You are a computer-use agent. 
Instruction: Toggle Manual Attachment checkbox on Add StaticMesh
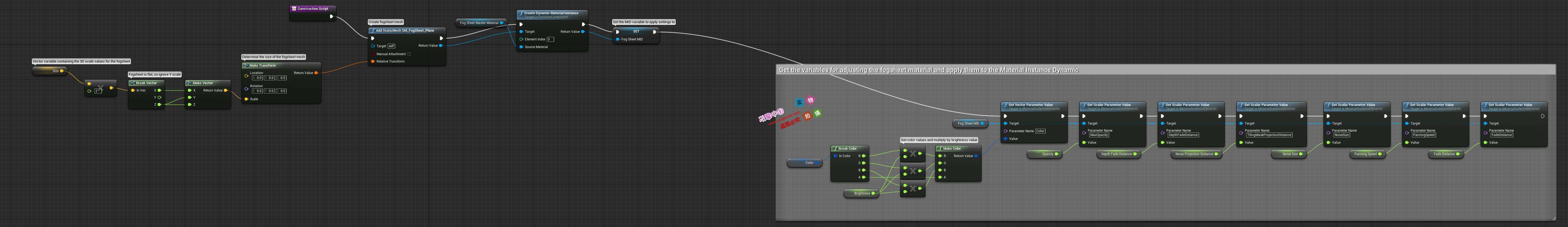409,54
